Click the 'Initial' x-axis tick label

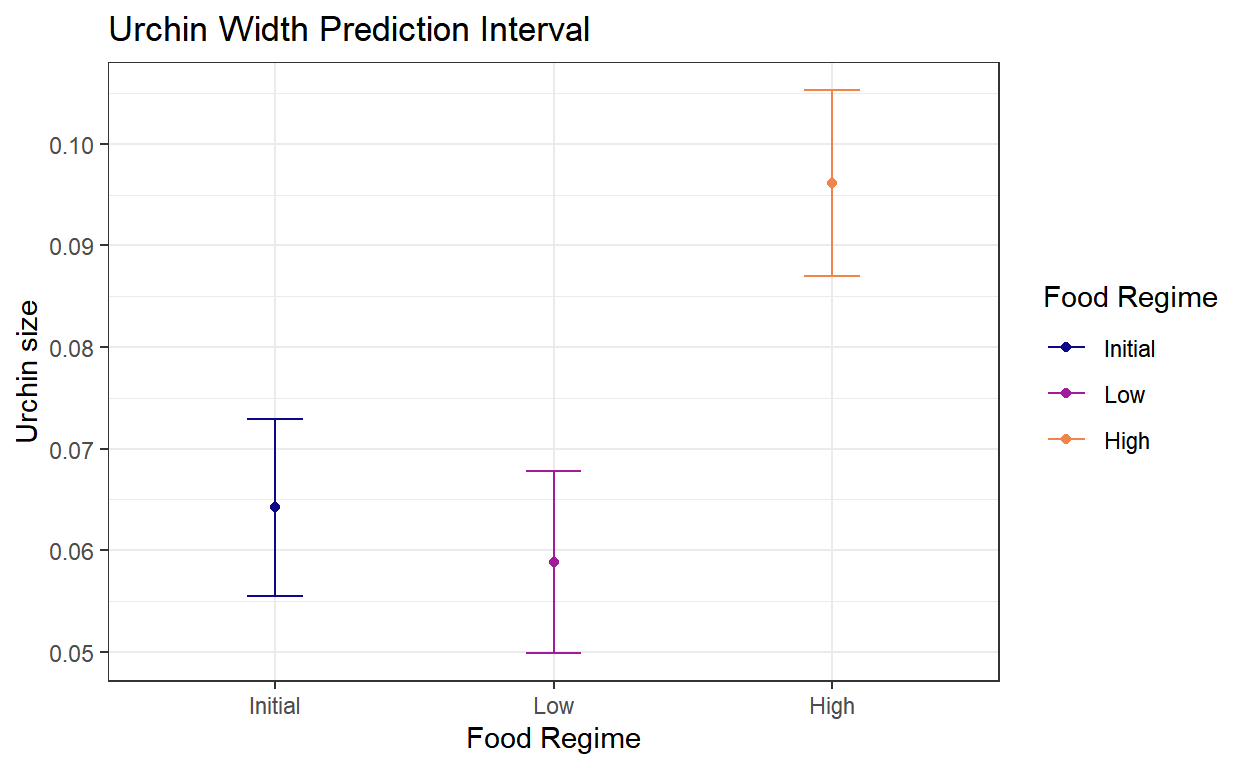275,706
